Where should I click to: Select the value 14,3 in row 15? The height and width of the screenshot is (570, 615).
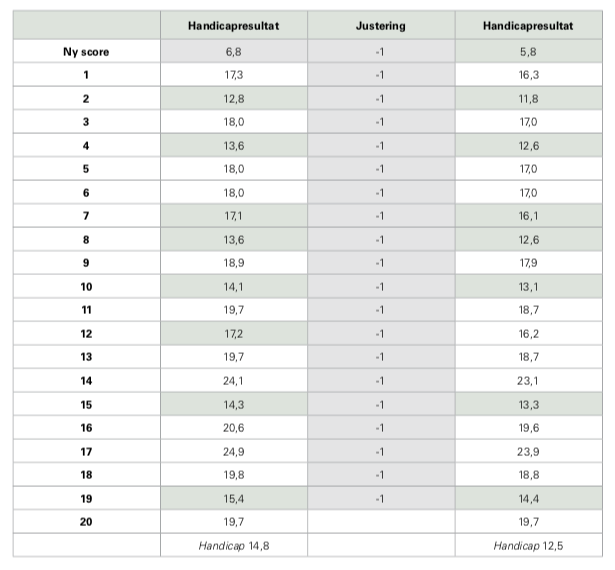233,405
